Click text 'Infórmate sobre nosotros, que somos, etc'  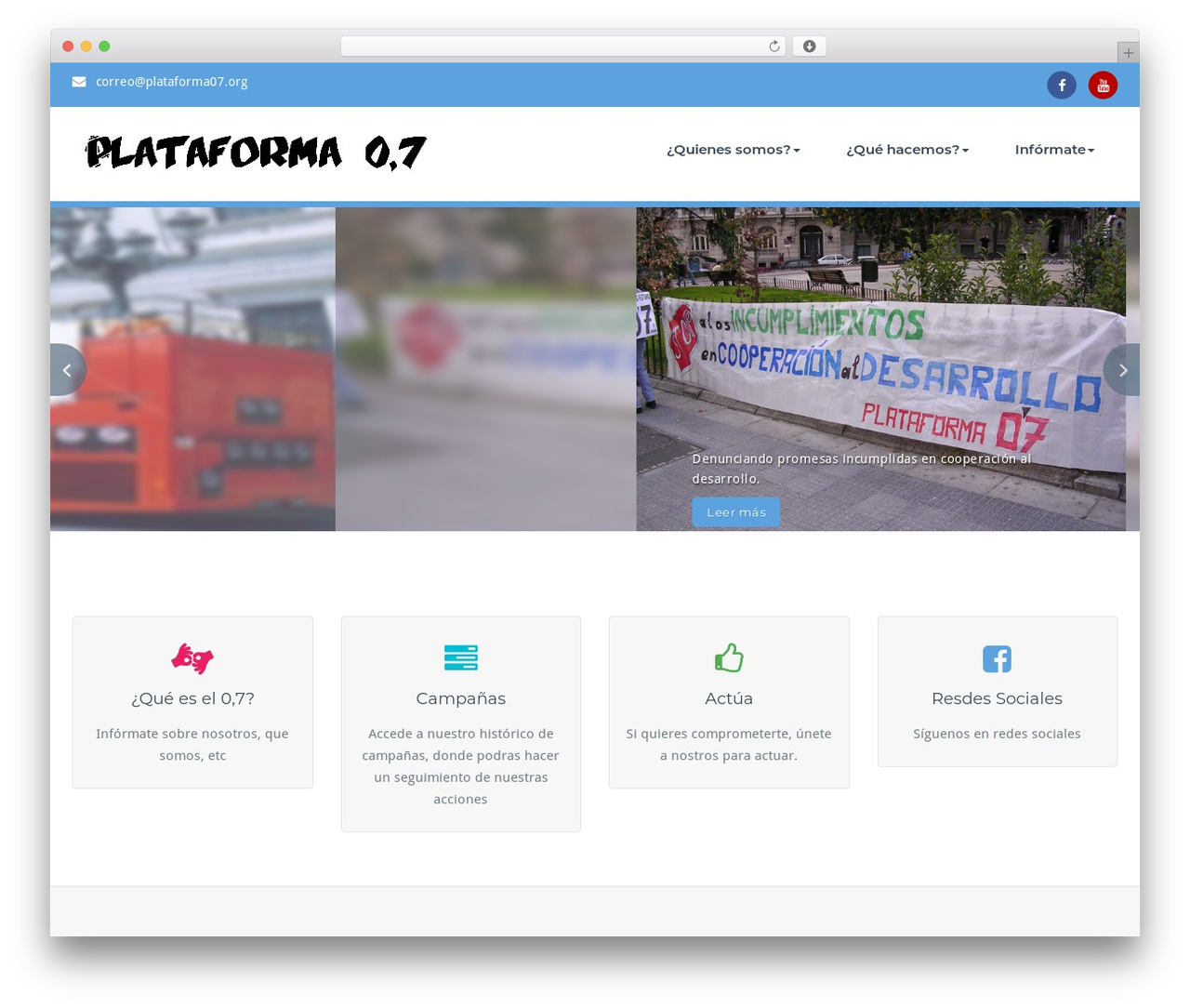pyautogui.click(x=192, y=745)
